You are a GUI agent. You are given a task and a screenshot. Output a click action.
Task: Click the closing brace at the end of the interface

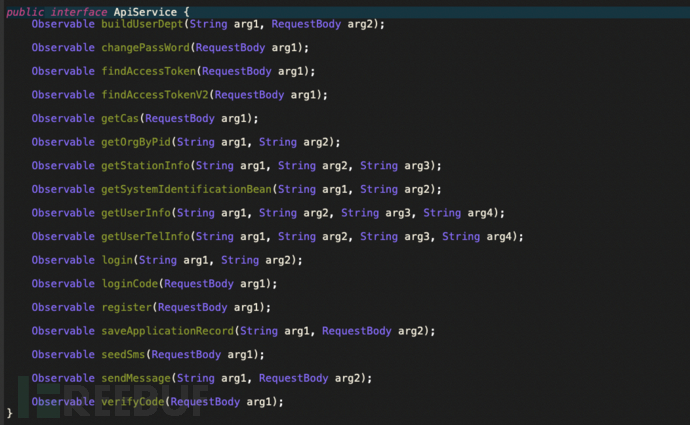pyautogui.click(x=10, y=412)
